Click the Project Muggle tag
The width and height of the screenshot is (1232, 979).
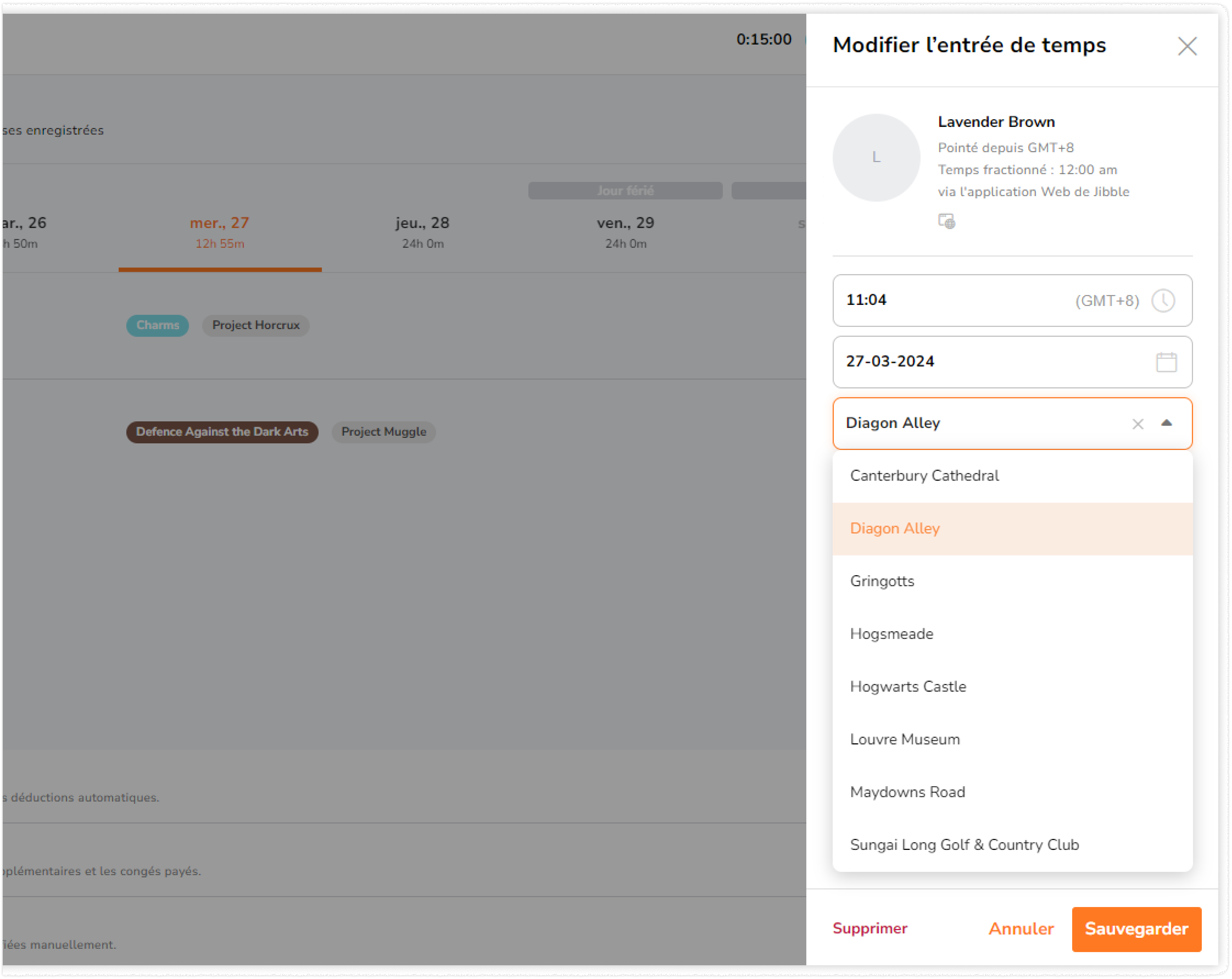384,432
